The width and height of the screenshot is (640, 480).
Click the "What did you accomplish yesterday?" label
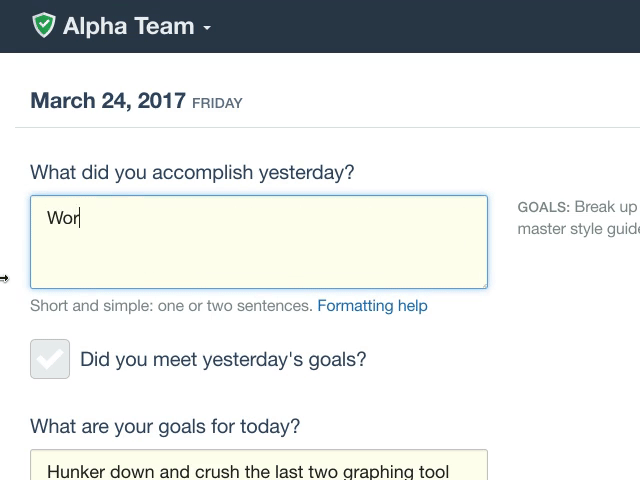[x=192, y=172]
